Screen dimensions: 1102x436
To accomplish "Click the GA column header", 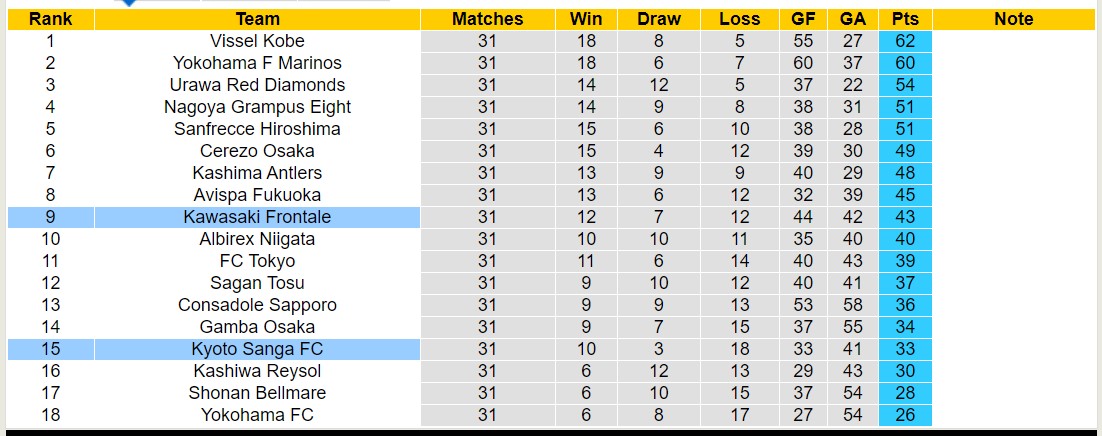I will (x=853, y=19).
